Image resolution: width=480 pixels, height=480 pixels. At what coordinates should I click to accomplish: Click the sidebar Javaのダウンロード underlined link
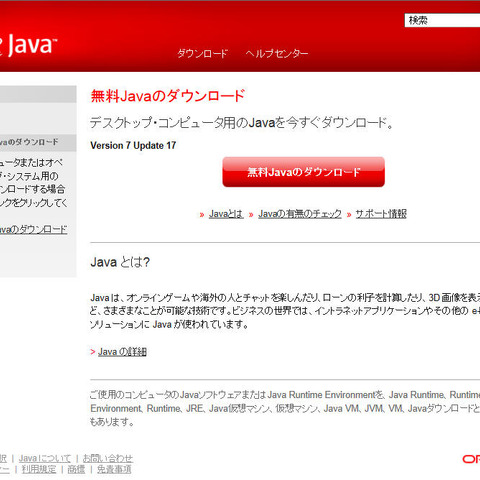(x=33, y=229)
